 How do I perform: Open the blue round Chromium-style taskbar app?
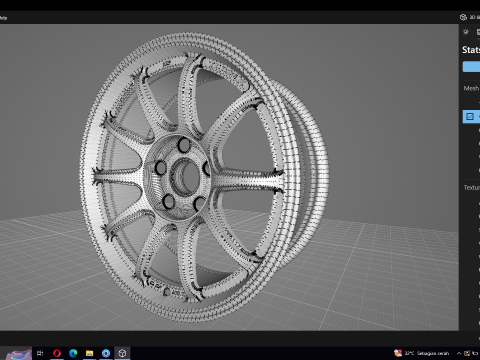pos(106,353)
